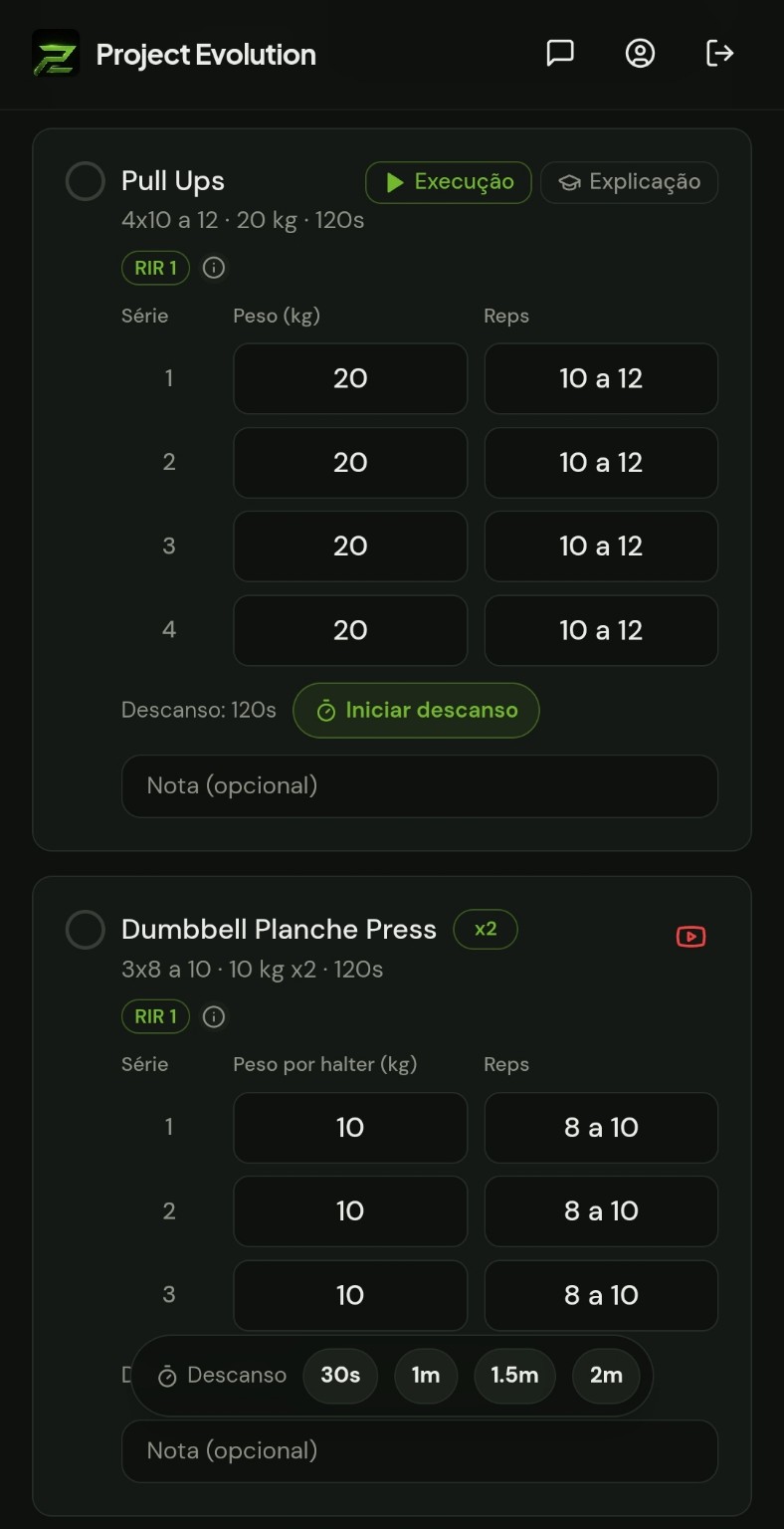Choose the 2m rest duration
Image resolution: width=784 pixels, height=1529 pixels.
pyautogui.click(x=606, y=1375)
